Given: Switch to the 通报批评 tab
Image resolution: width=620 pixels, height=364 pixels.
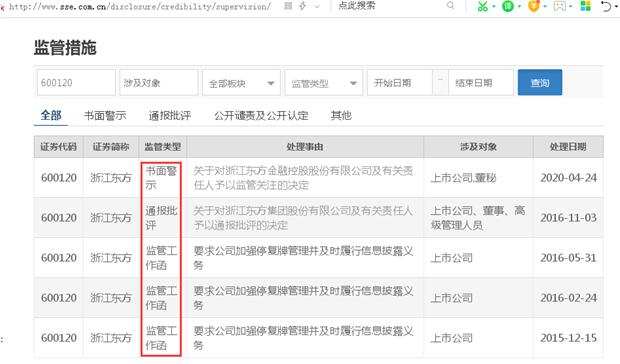Looking at the screenshot, I should coord(170,115).
